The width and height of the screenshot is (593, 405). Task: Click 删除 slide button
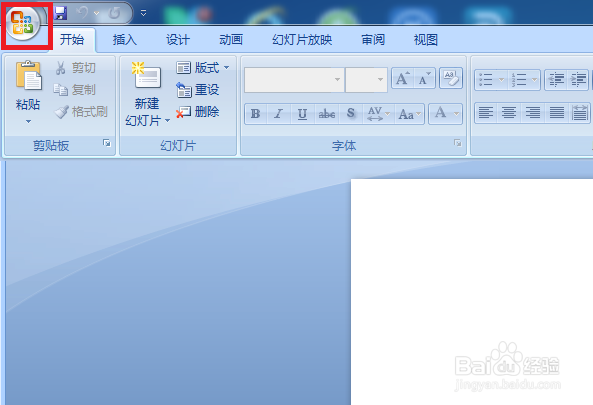tap(197, 112)
